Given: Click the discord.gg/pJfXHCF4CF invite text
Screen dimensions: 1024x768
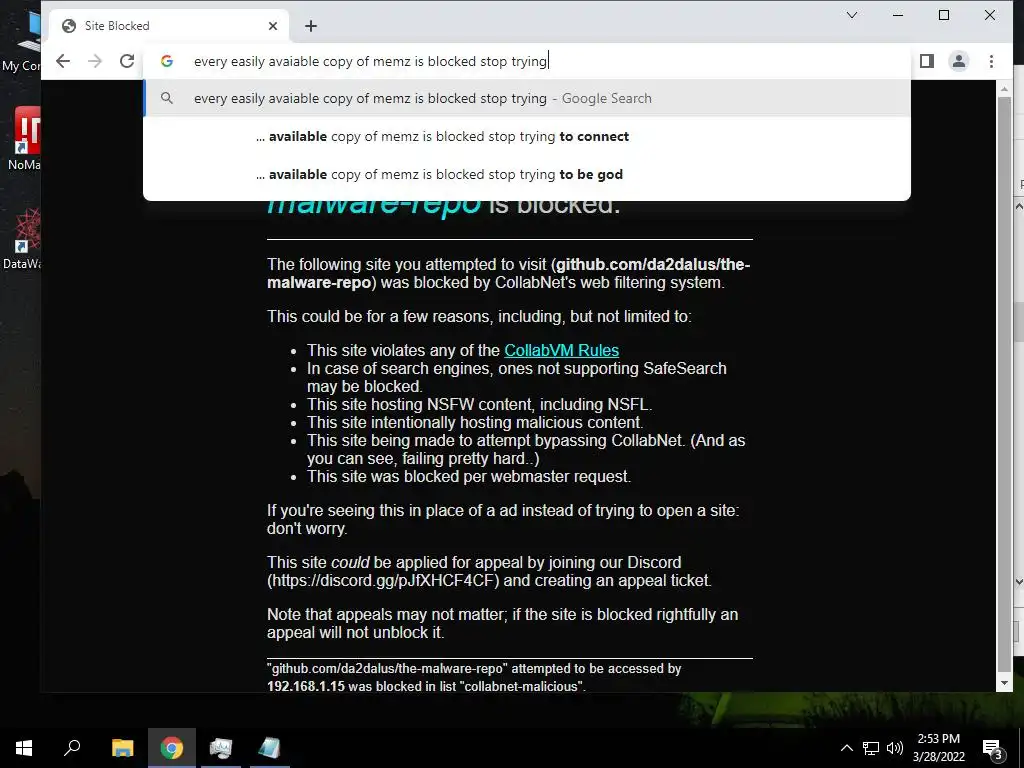Looking at the screenshot, I should (x=383, y=581).
